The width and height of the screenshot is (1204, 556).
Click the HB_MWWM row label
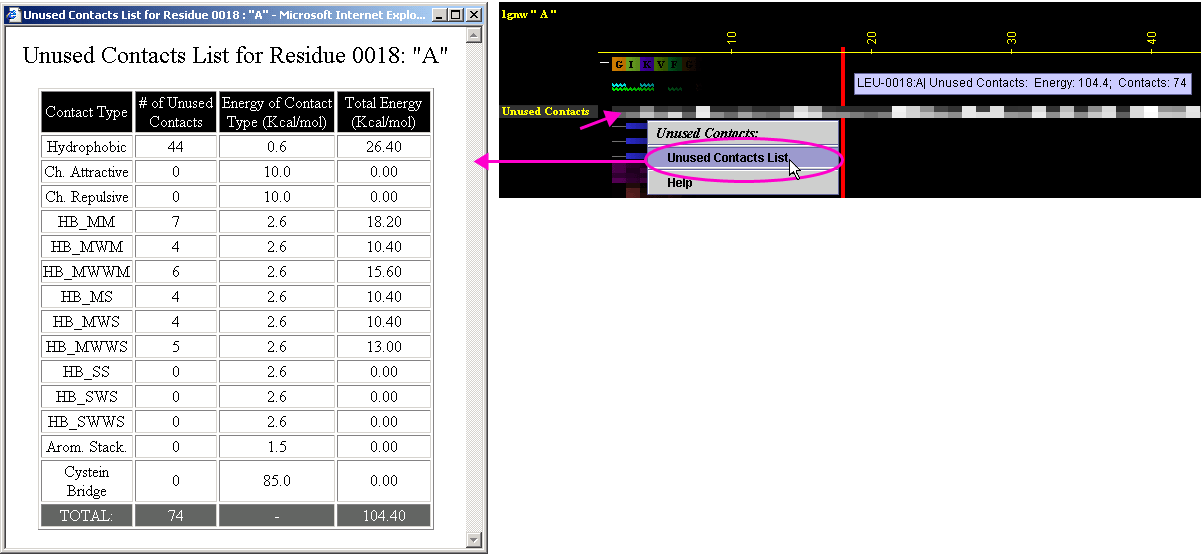[x=87, y=272]
